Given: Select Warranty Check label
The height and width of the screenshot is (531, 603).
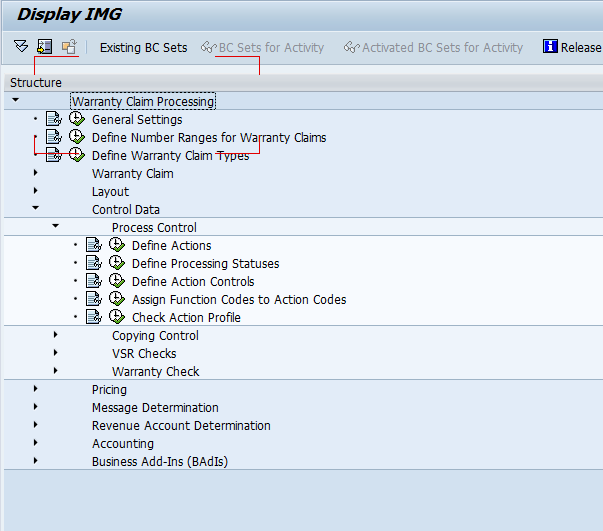Looking at the screenshot, I should (156, 372).
